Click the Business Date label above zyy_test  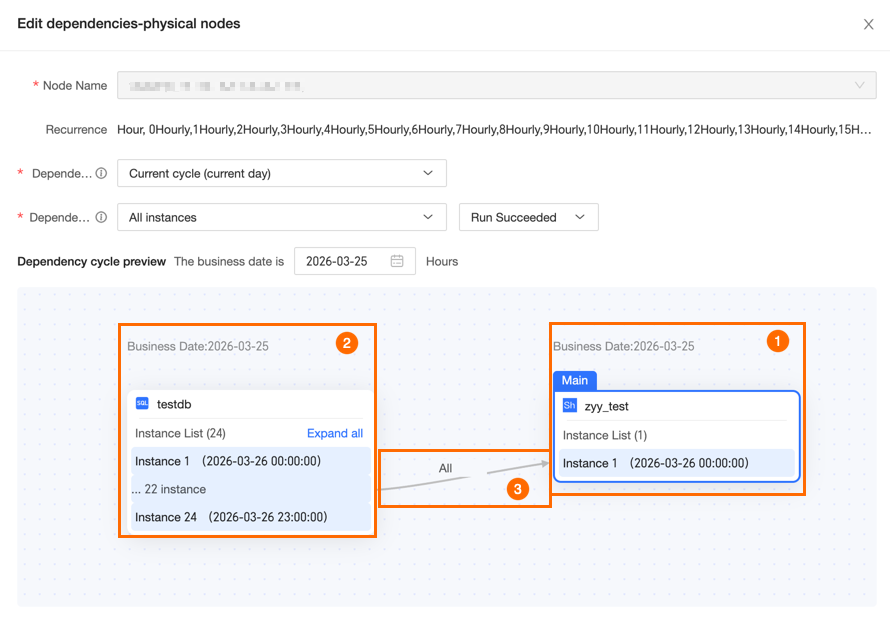coord(623,346)
